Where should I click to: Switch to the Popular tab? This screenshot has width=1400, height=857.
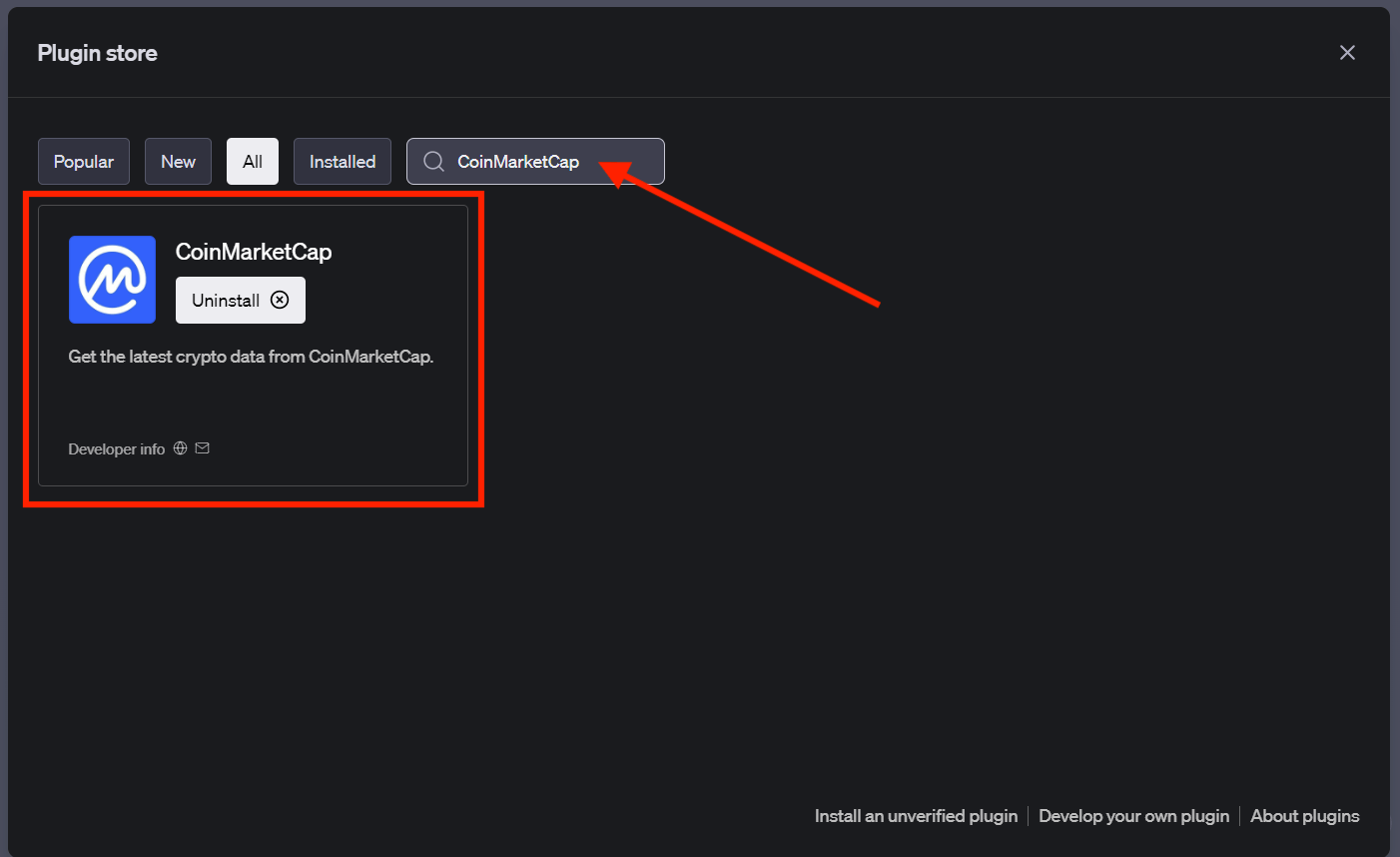pos(84,162)
